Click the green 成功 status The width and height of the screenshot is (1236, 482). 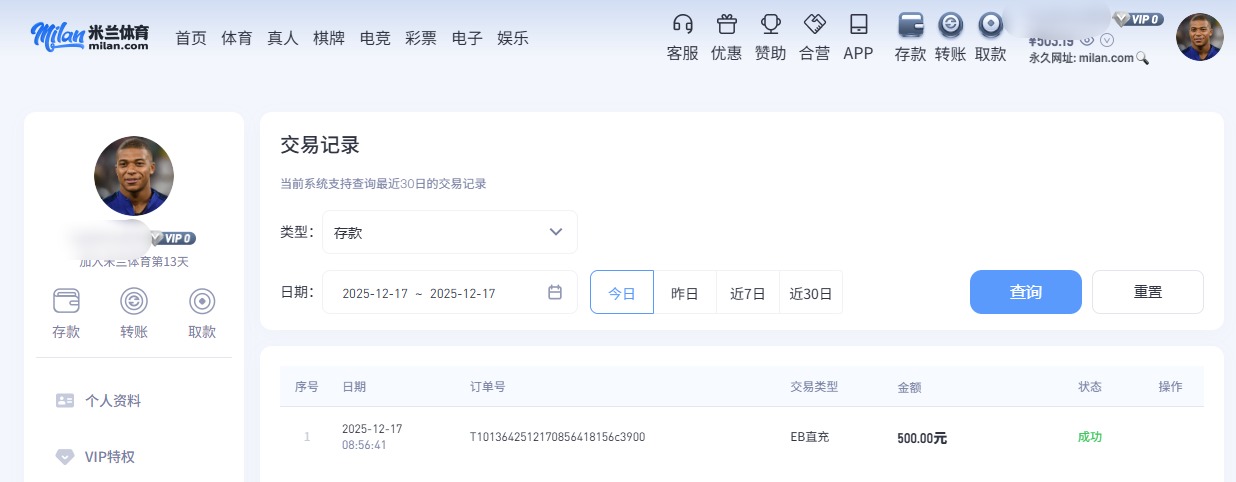coord(1090,437)
